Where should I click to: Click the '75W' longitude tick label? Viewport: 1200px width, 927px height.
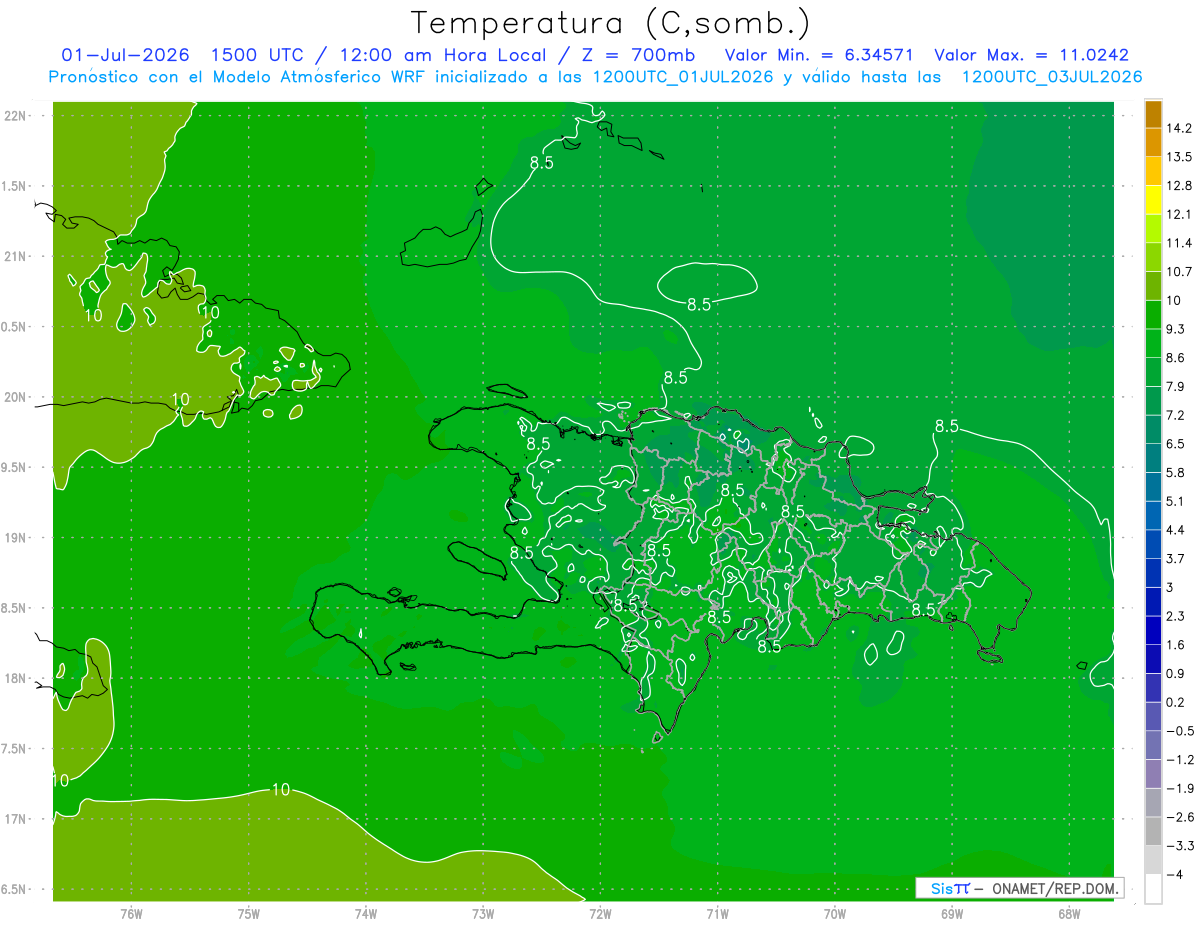(x=249, y=914)
